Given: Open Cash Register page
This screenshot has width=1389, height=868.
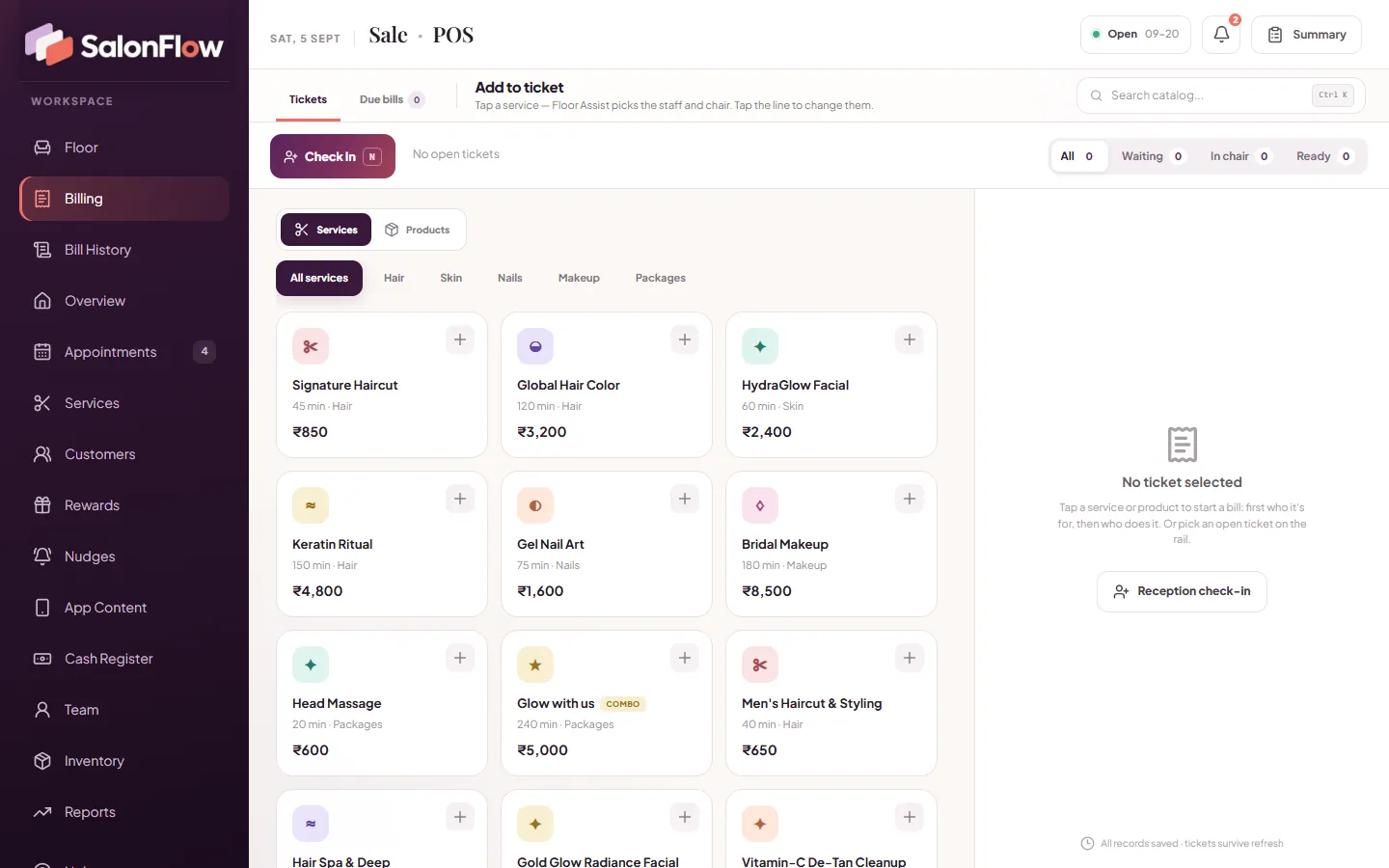Looking at the screenshot, I should pos(124,659).
